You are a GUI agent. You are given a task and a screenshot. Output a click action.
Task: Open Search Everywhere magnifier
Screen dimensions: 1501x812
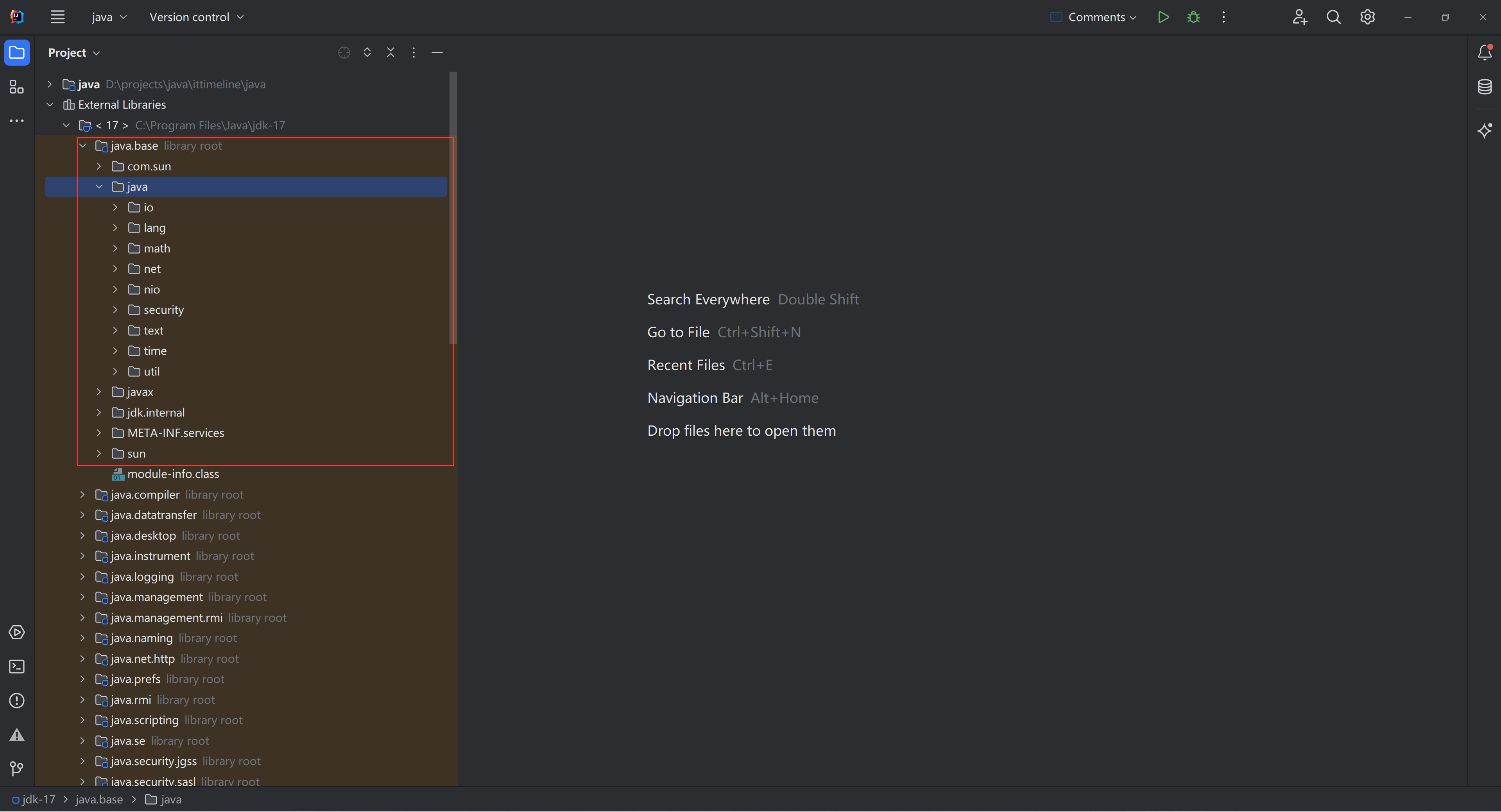pyautogui.click(x=1333, y=17)
